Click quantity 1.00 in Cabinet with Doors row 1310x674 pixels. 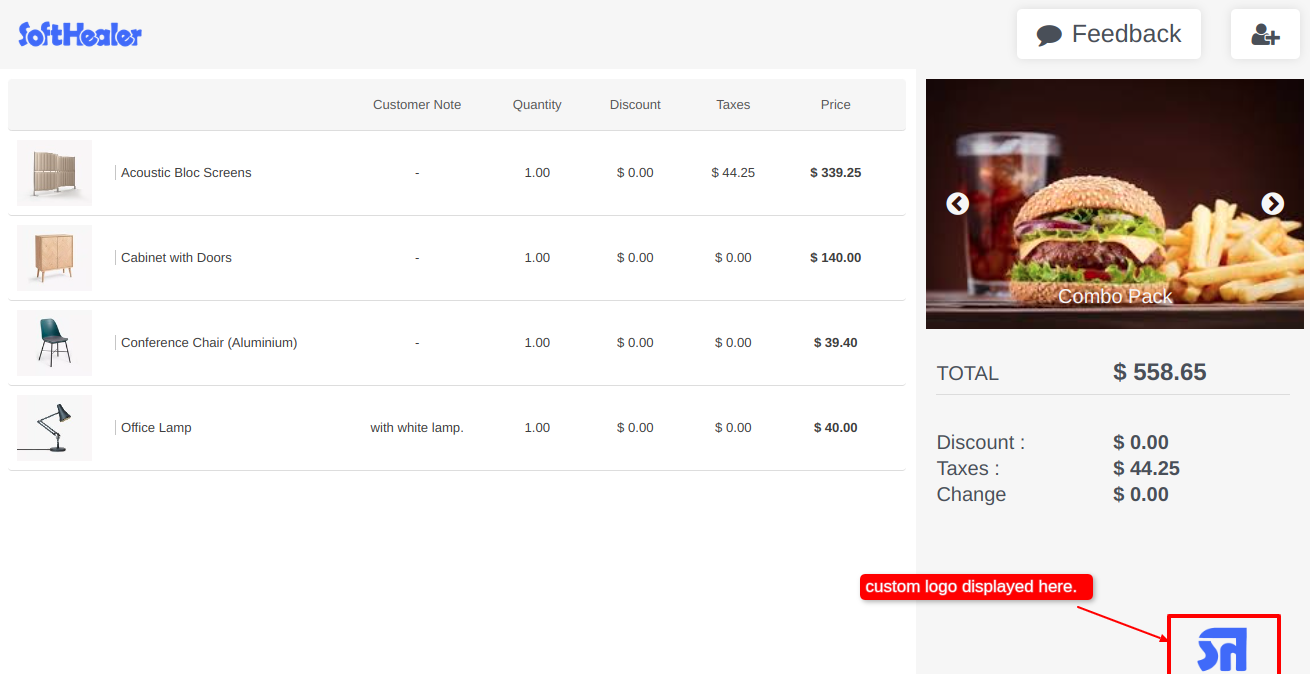537,258
